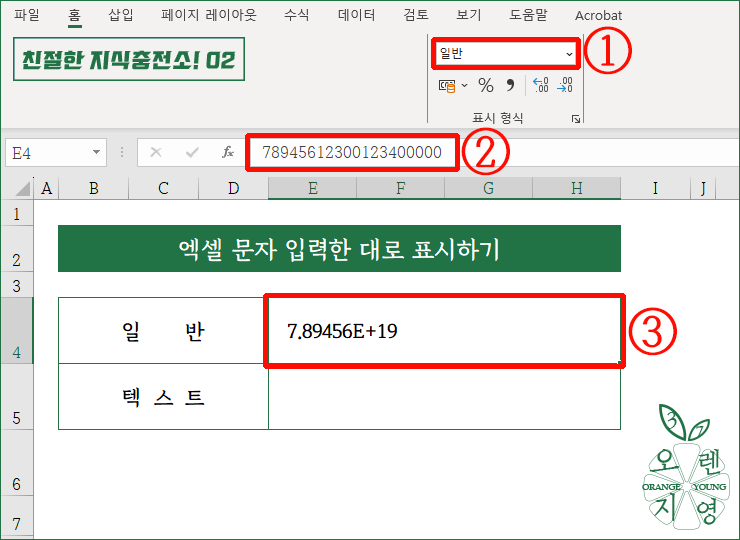
Task: Click the 텍 스 트 label cell
Action: tap(163, 397)
